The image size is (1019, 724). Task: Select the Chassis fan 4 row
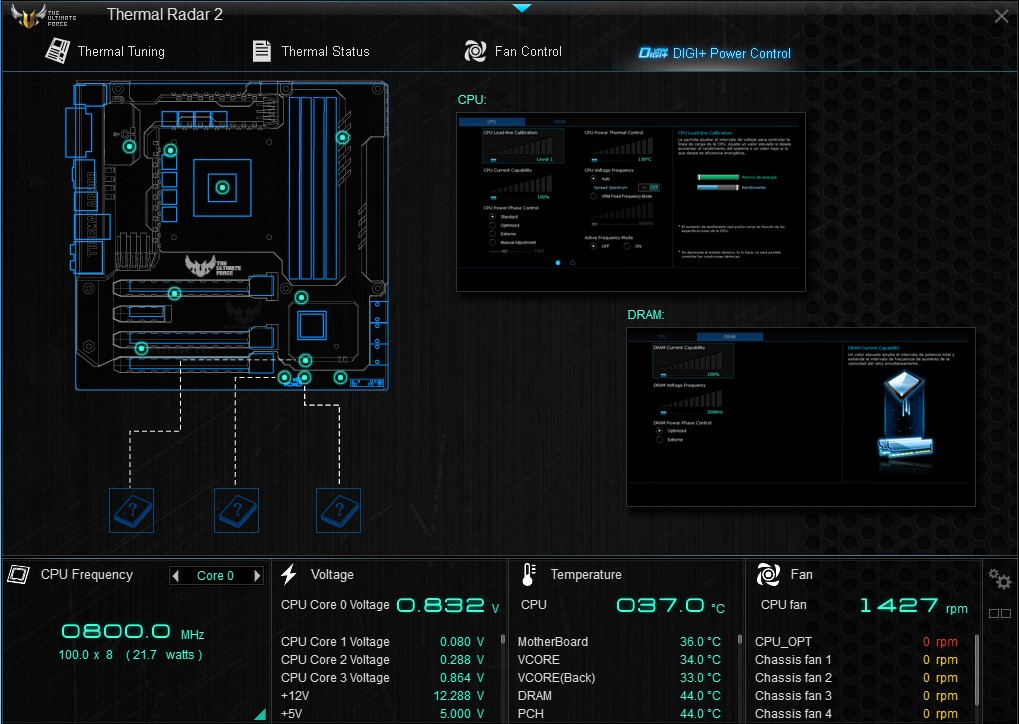[857, 714]
